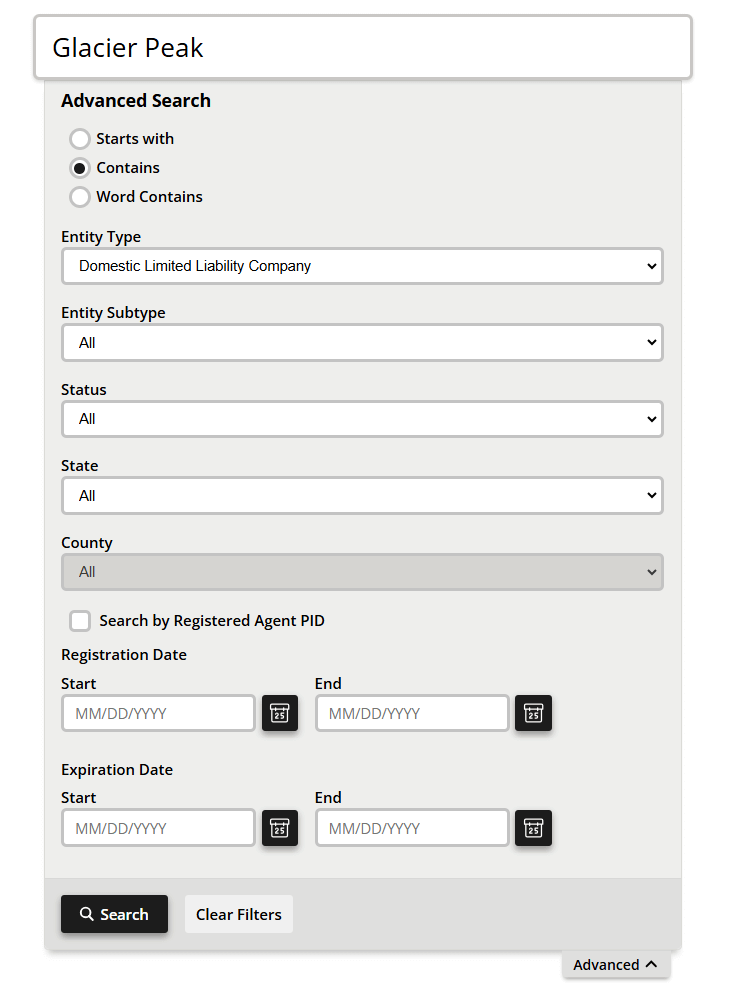The image size is (729, 1007).
Task: Open the Entity Type dropdown
Action: coord(362,266)
